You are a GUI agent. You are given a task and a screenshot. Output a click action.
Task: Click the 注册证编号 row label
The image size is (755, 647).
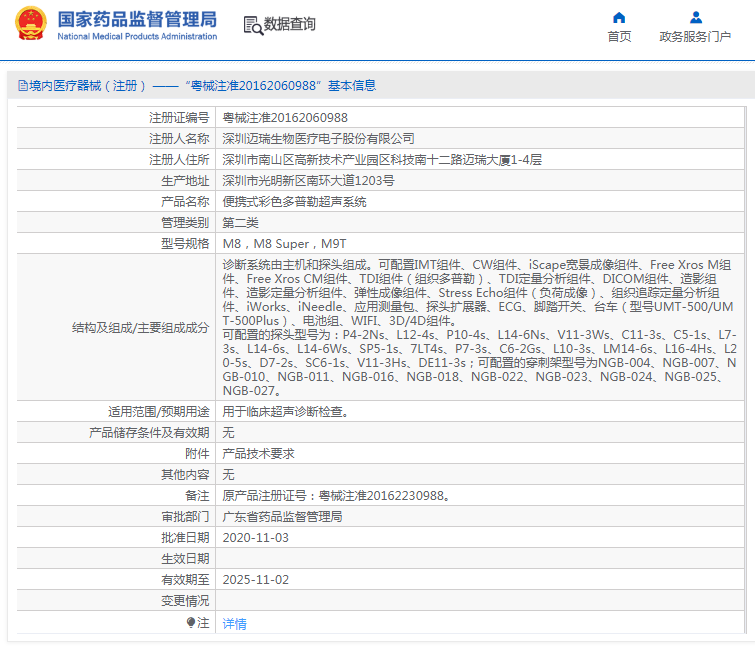click(x=179, y=117)
